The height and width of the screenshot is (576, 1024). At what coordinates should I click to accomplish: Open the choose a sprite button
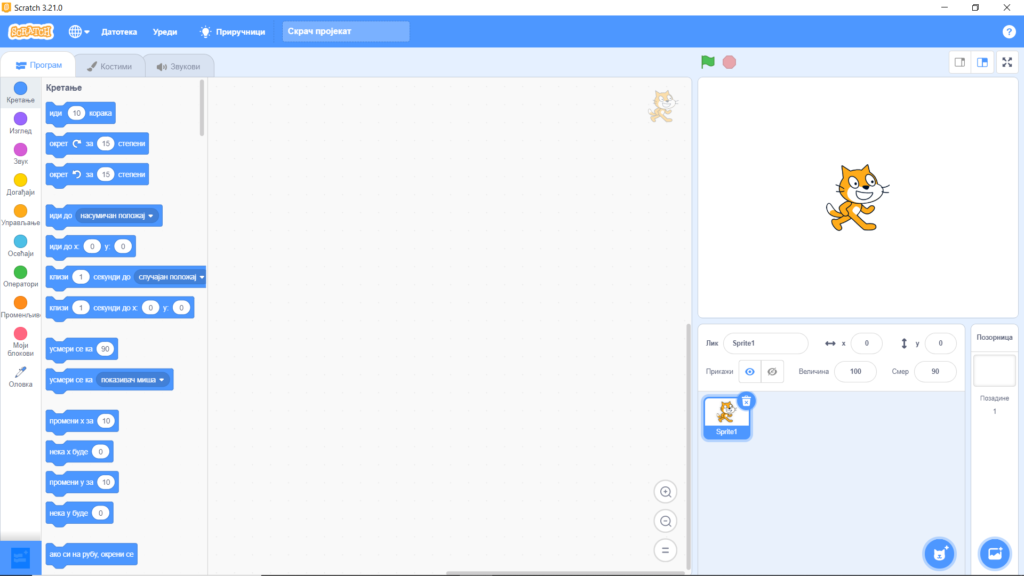click(x=939, y=554)
